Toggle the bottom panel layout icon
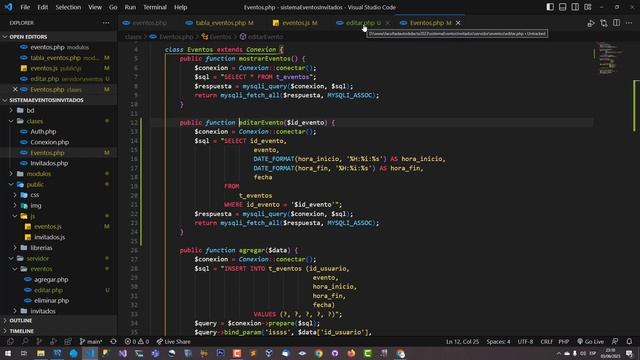 click(x=562, y=7)
